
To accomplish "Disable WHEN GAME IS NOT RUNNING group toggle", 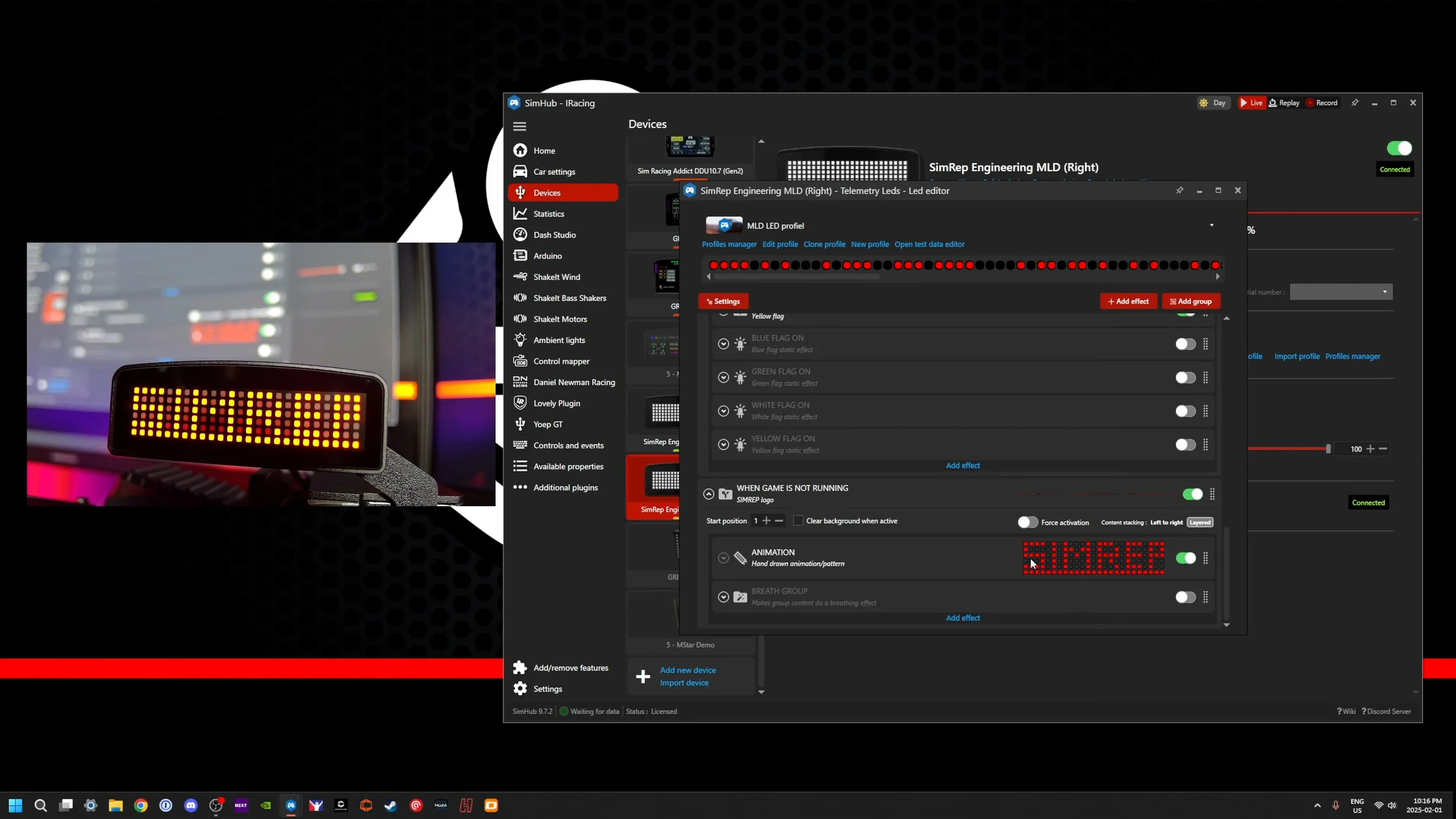I will 1192,494.
